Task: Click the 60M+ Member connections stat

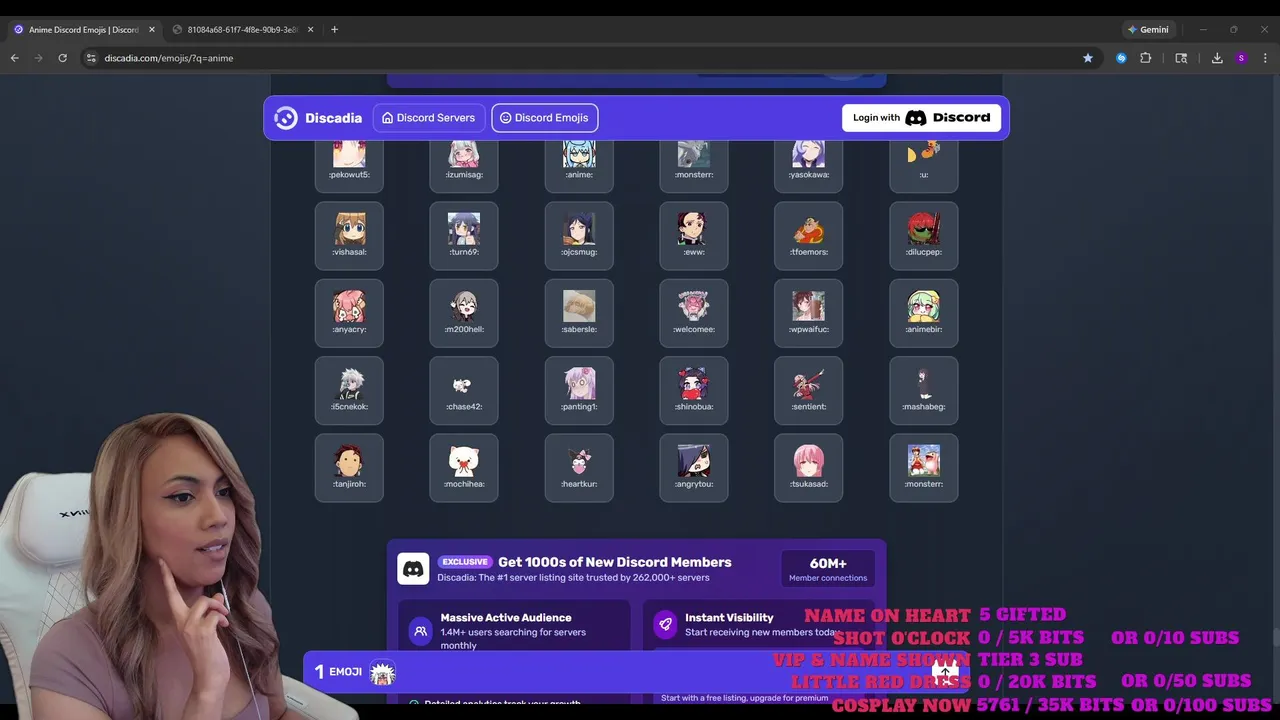Action: [x=828, y=569]
